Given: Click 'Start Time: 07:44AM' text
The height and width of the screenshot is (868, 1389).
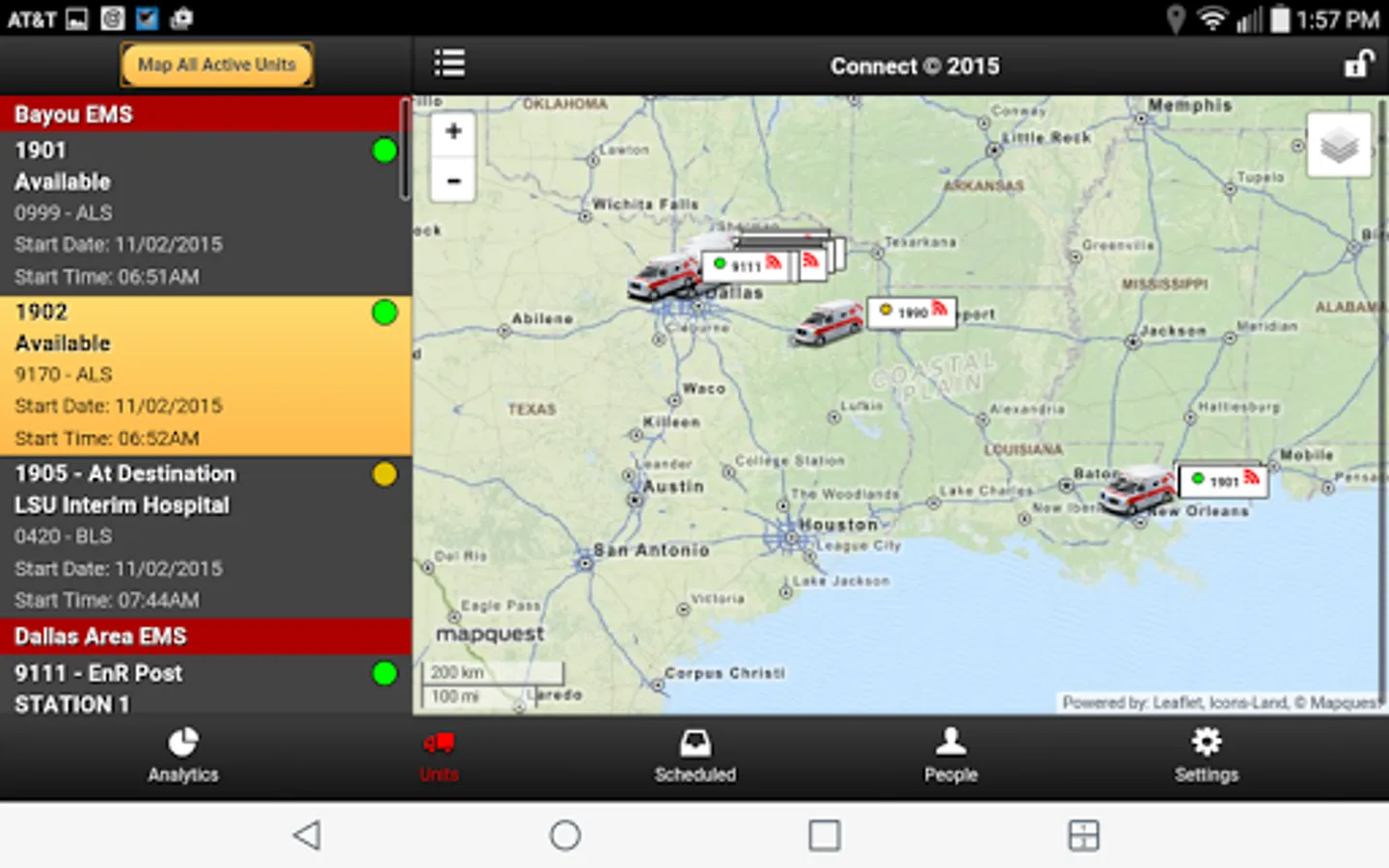Looking at the screenshot, I should tap(107, 600).
